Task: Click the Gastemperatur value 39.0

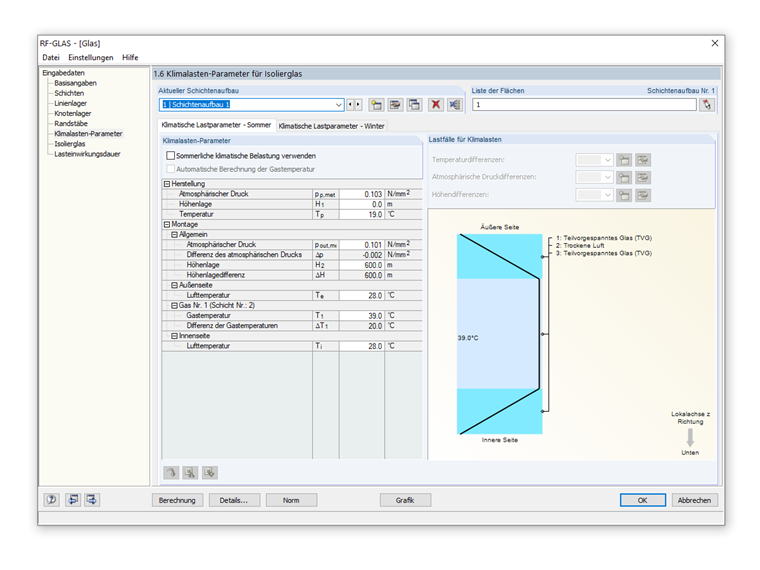Action: 362,316
